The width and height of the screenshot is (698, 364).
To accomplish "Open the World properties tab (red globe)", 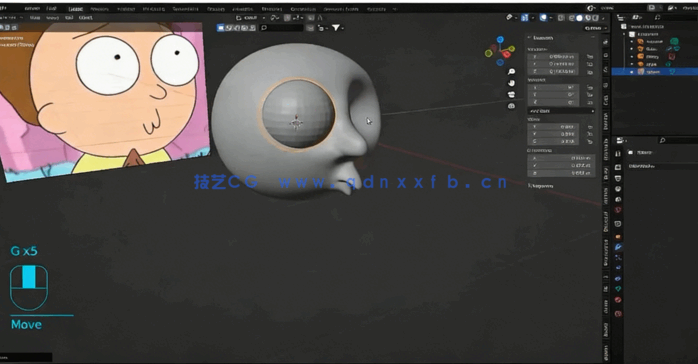I will [x=618, y=210].
